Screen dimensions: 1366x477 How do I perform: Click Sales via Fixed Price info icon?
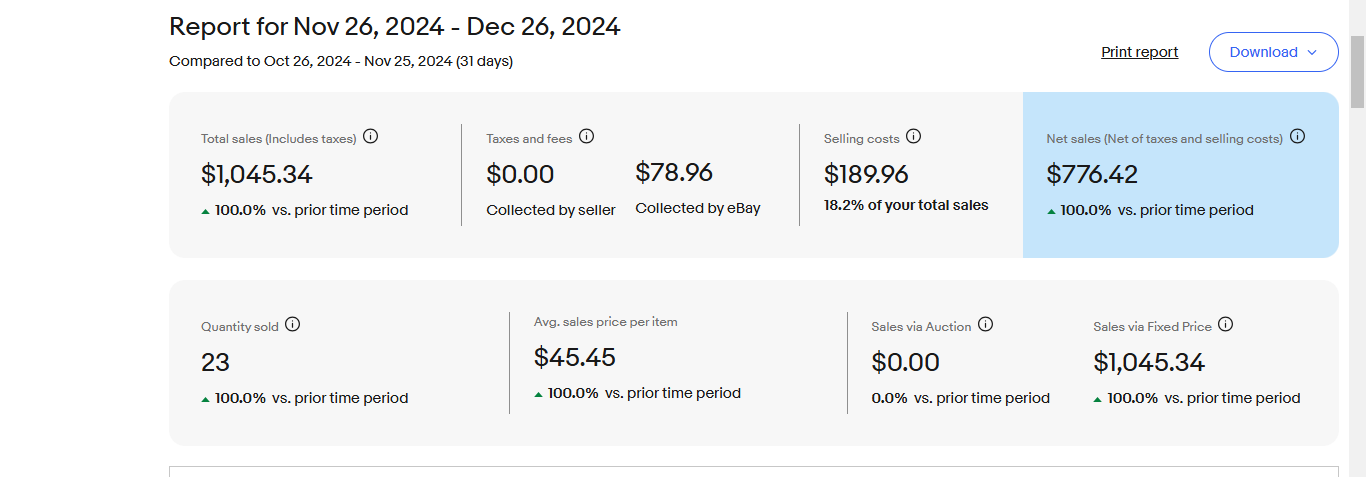[x=1226, y=325]
